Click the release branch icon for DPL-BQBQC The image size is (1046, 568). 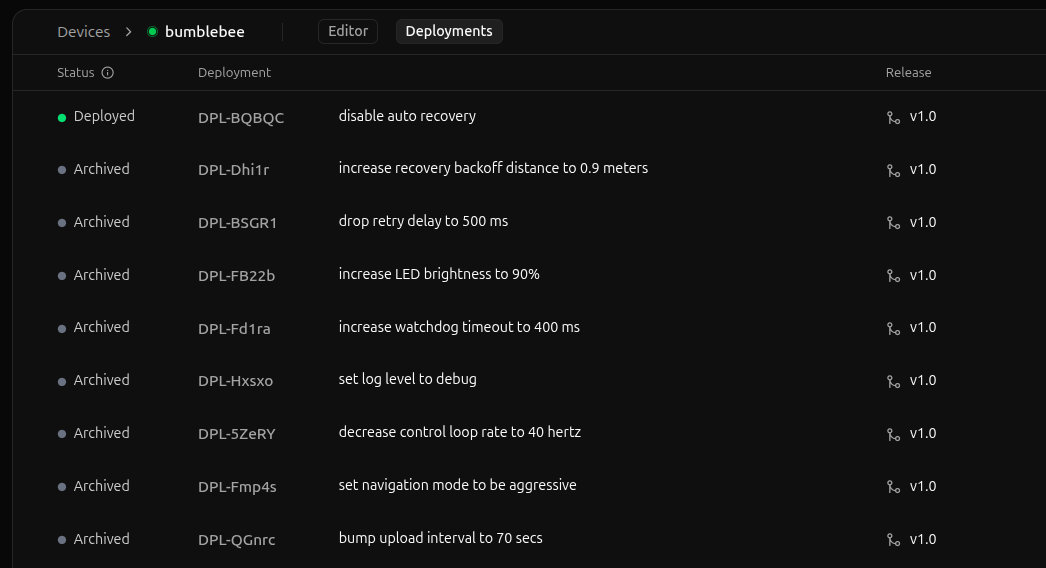coord(893,117)
